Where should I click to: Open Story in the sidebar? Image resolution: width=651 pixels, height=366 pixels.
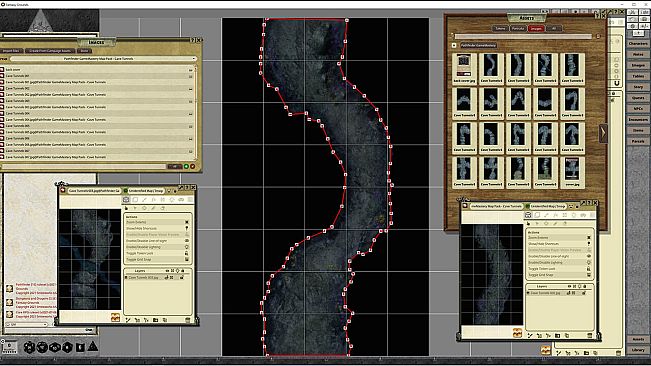click(x=638, y=87)
